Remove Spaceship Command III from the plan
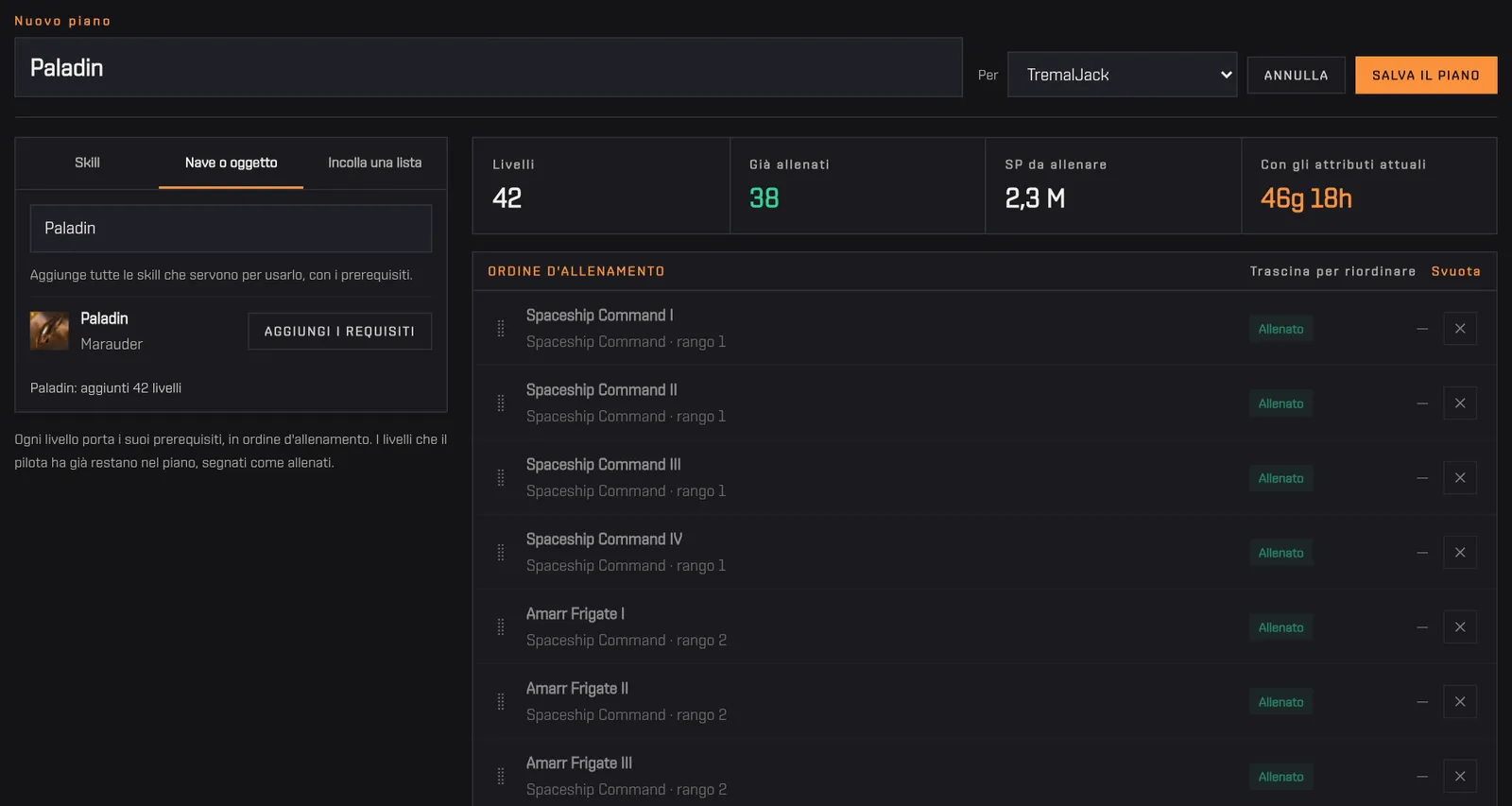1512x806 pixels. [x=1460, y=478]
